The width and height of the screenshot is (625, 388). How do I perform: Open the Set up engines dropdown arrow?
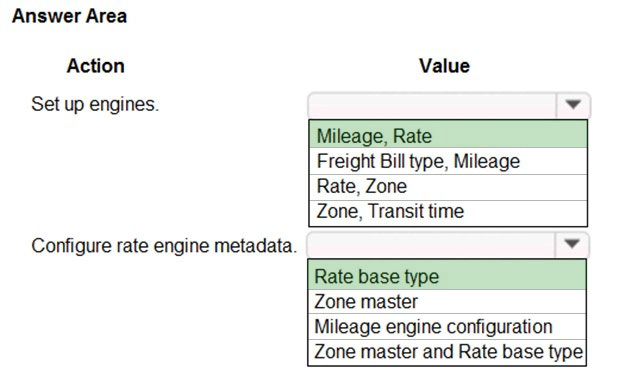[573, 105]
